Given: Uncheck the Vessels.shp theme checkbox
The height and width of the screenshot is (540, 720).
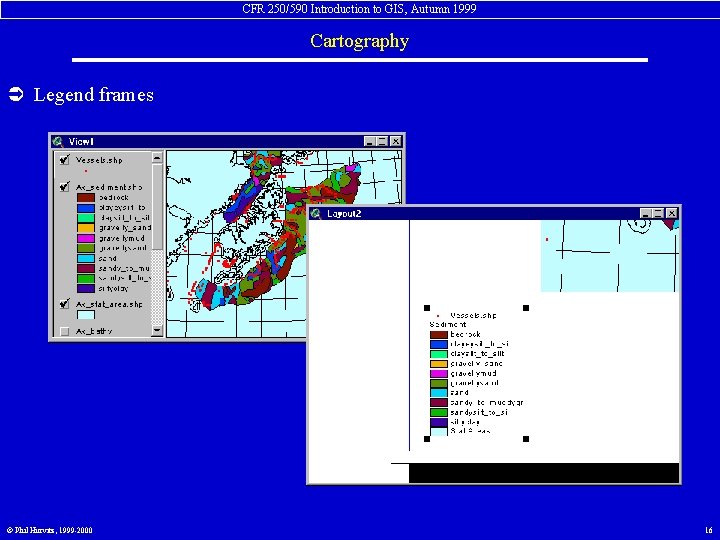Looking at the screenshot, I should click(x=64, y=160).
